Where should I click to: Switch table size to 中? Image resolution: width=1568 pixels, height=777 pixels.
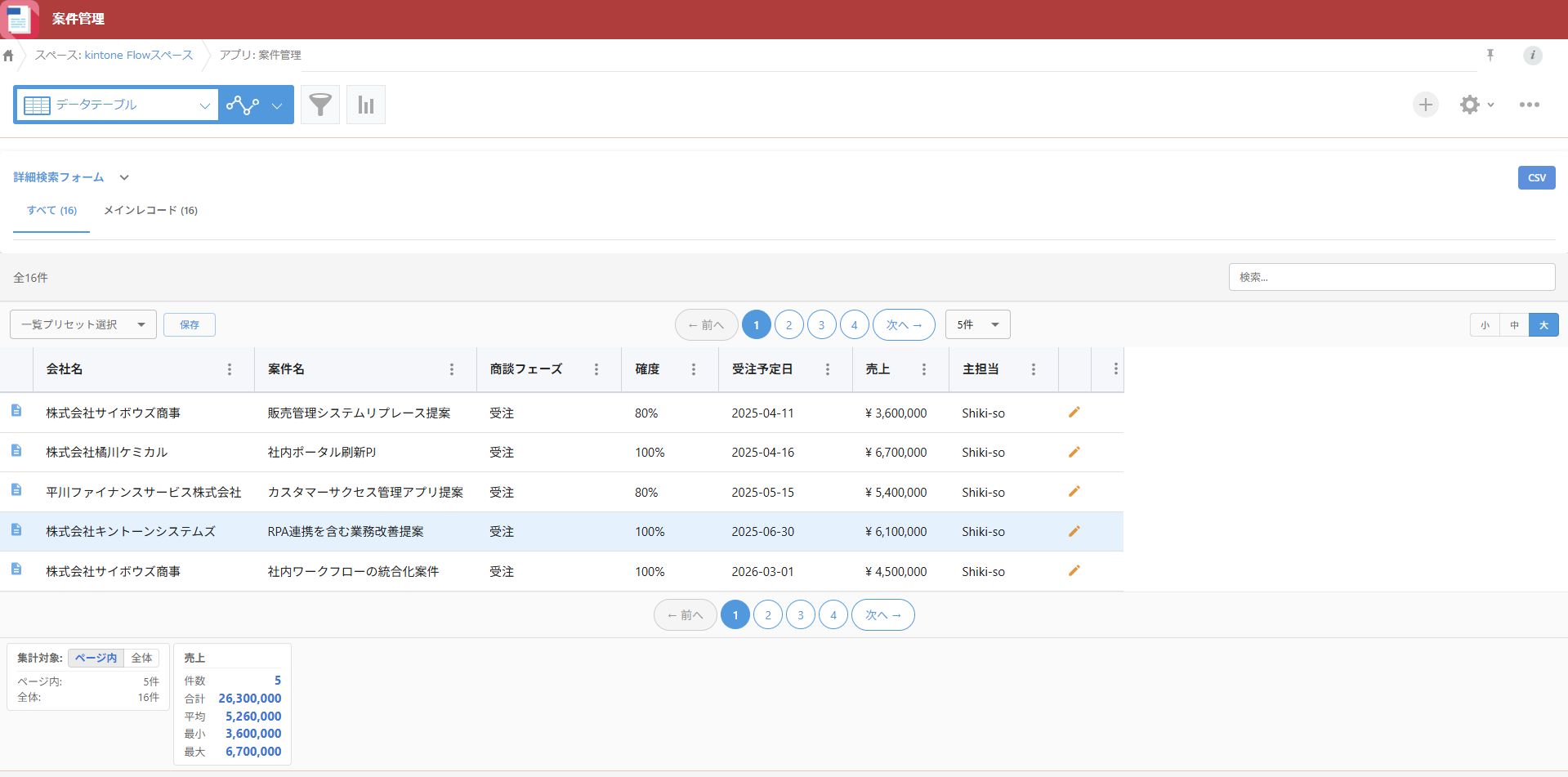[x=1514, y=325]
